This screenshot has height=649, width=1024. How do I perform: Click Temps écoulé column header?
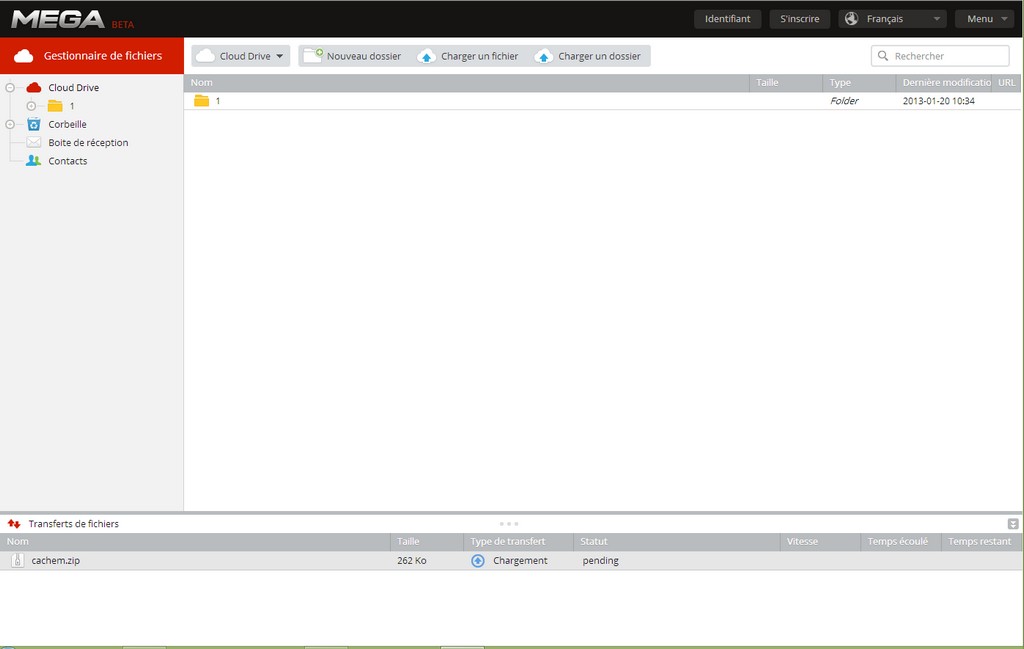click(x=901, y=541)
